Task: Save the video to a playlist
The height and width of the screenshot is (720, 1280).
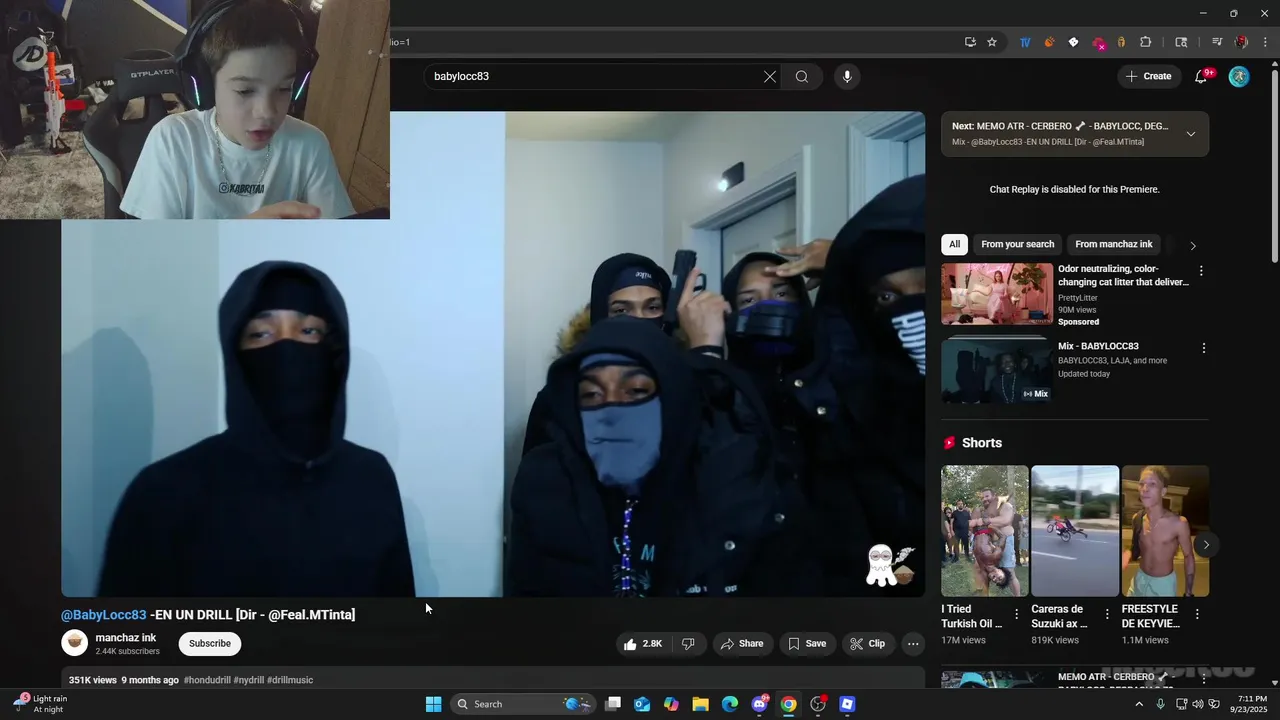Action: pyautogui.click(x=807, y=644)
